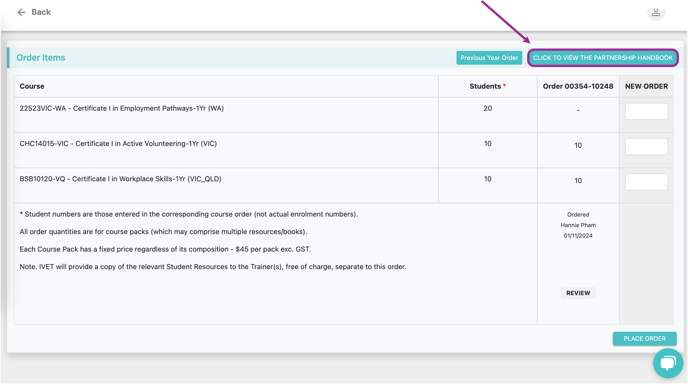The height and width of the screenshot is (384, 688).
Task: Click the Hannie Pham name
Action: (x=578, y=225)
